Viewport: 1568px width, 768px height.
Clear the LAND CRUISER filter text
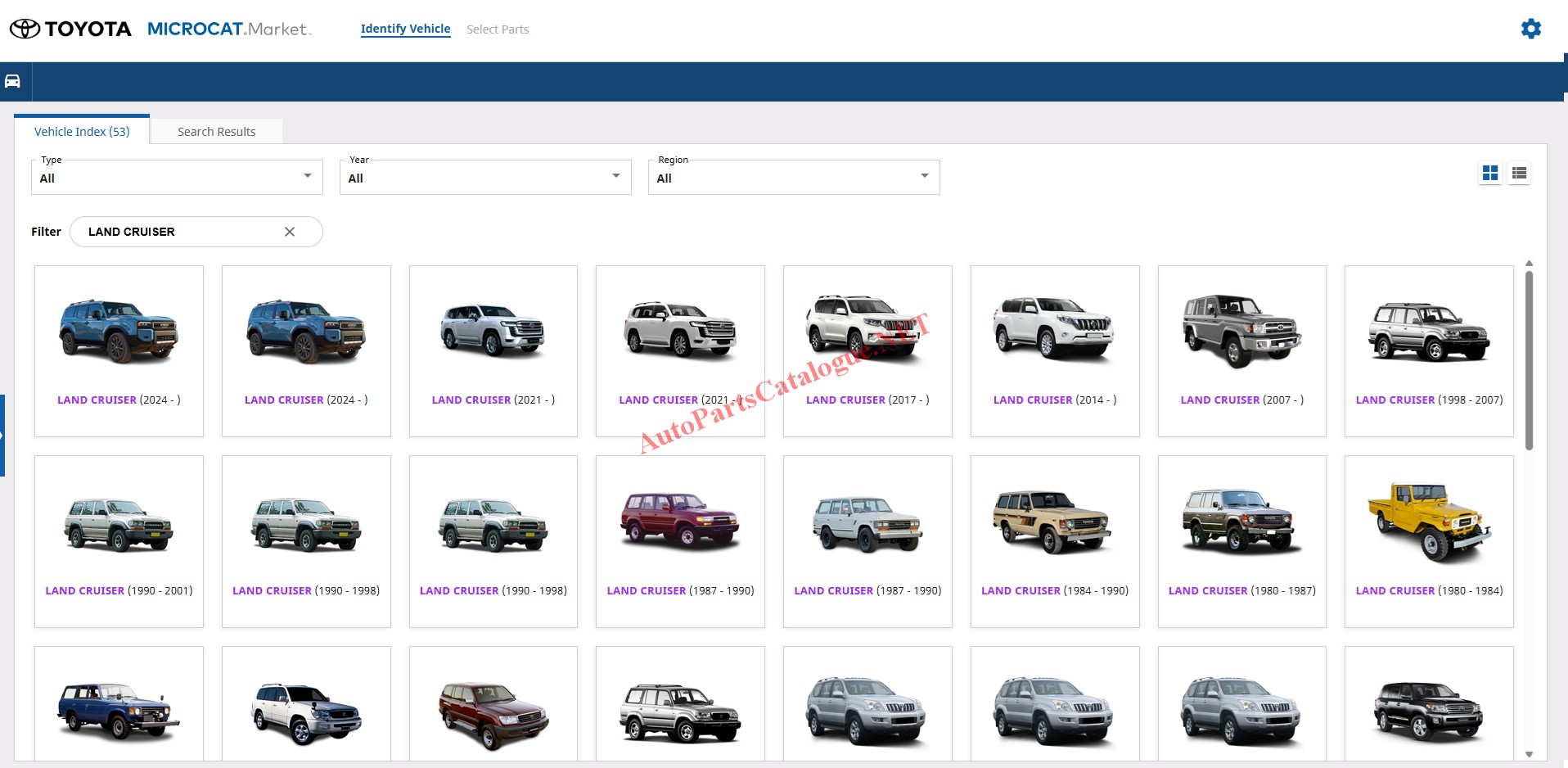click(290, 232)
